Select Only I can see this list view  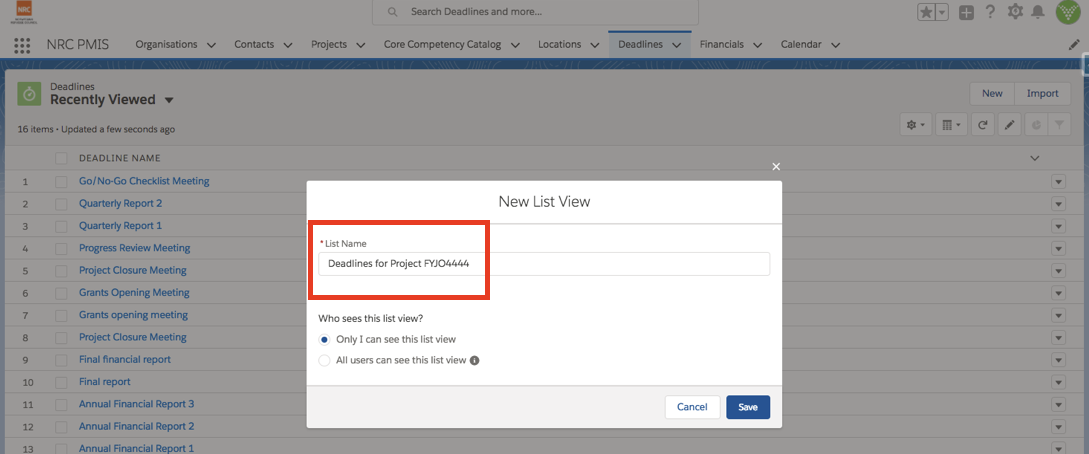pos(324,339)
